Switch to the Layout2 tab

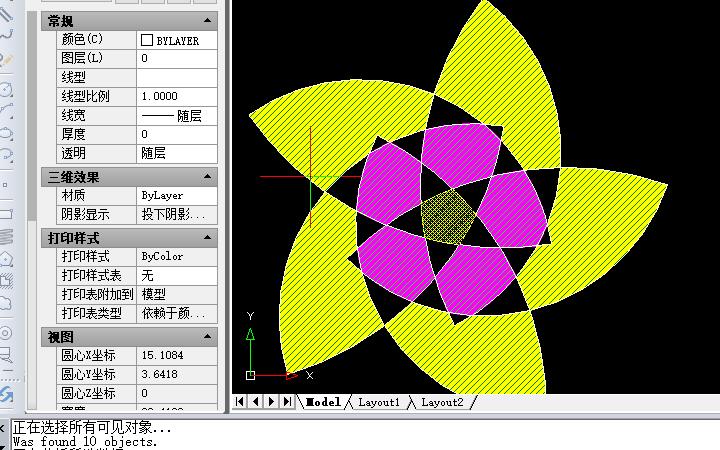pyautogui.click(x=442, y=402)
